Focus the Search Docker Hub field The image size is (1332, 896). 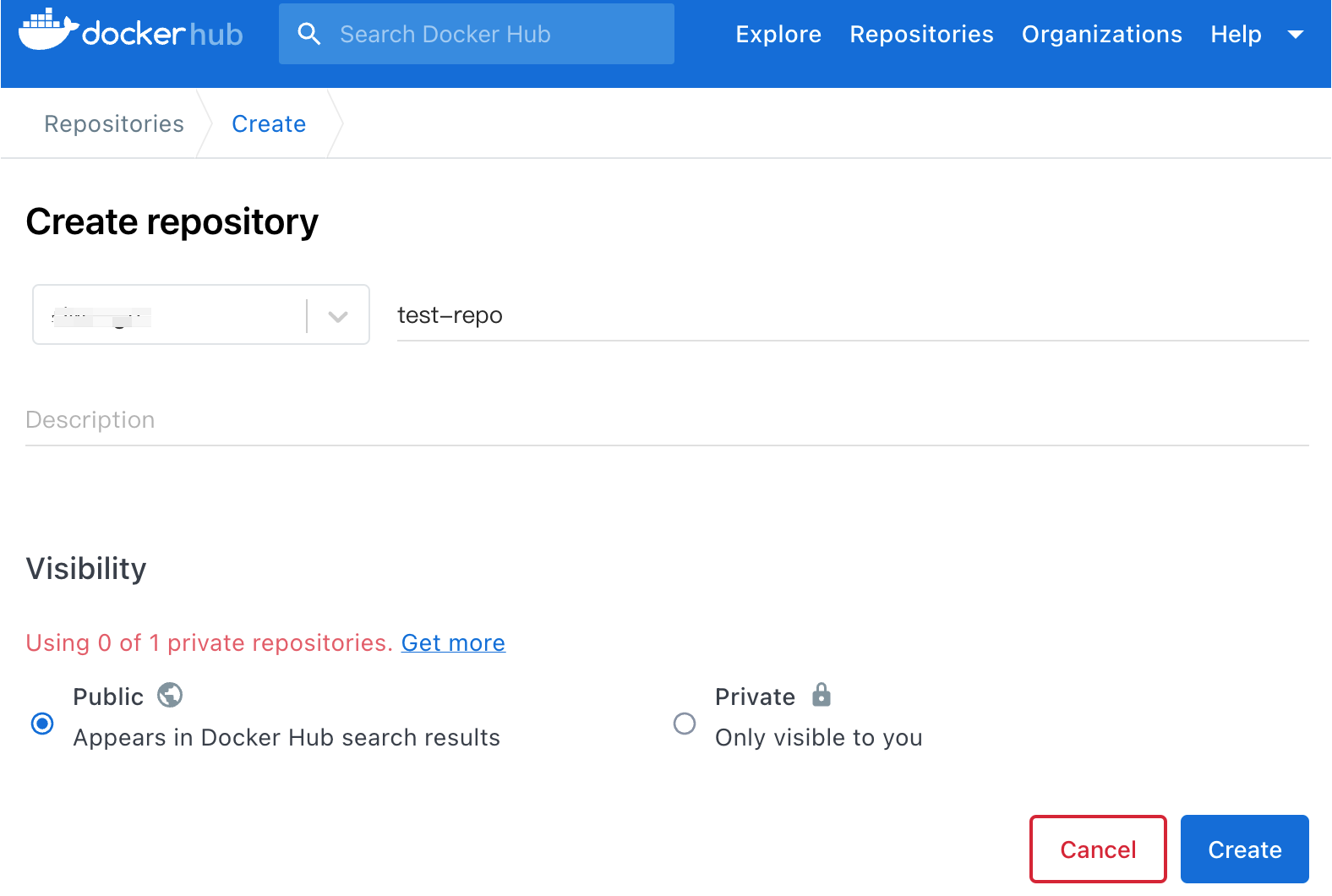477,34
